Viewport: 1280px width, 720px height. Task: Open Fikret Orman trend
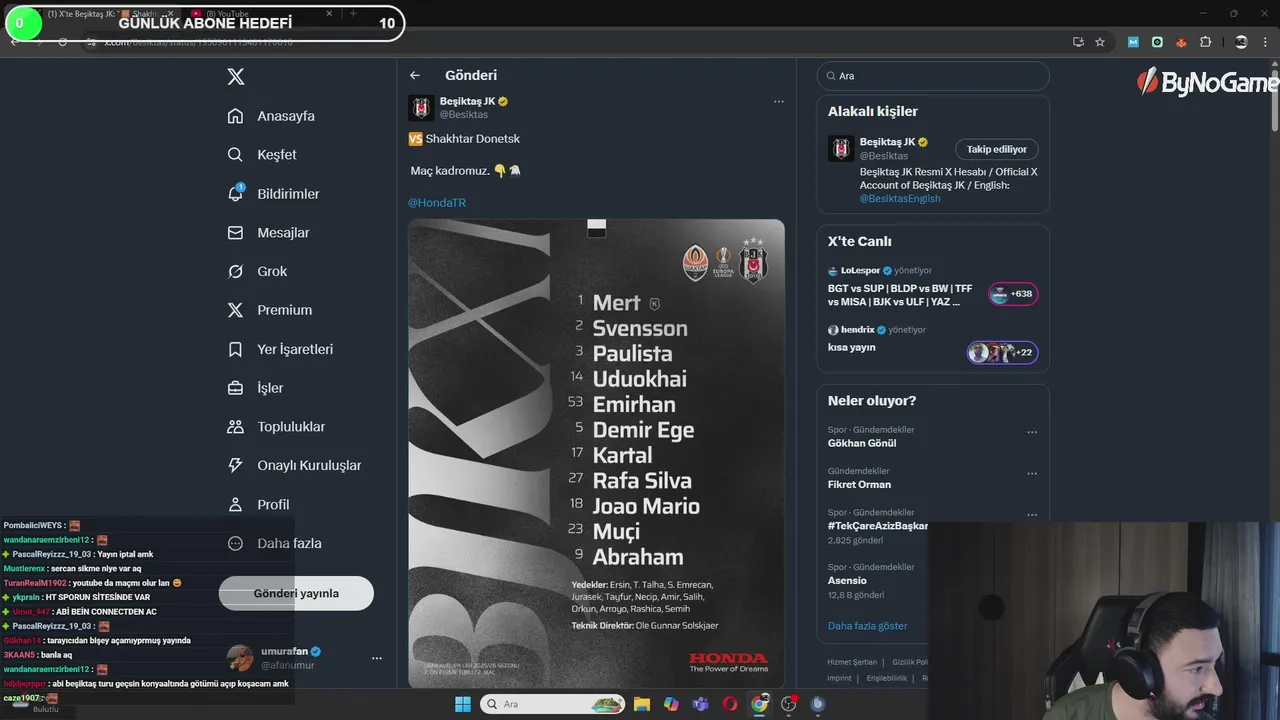coord(859,484)
